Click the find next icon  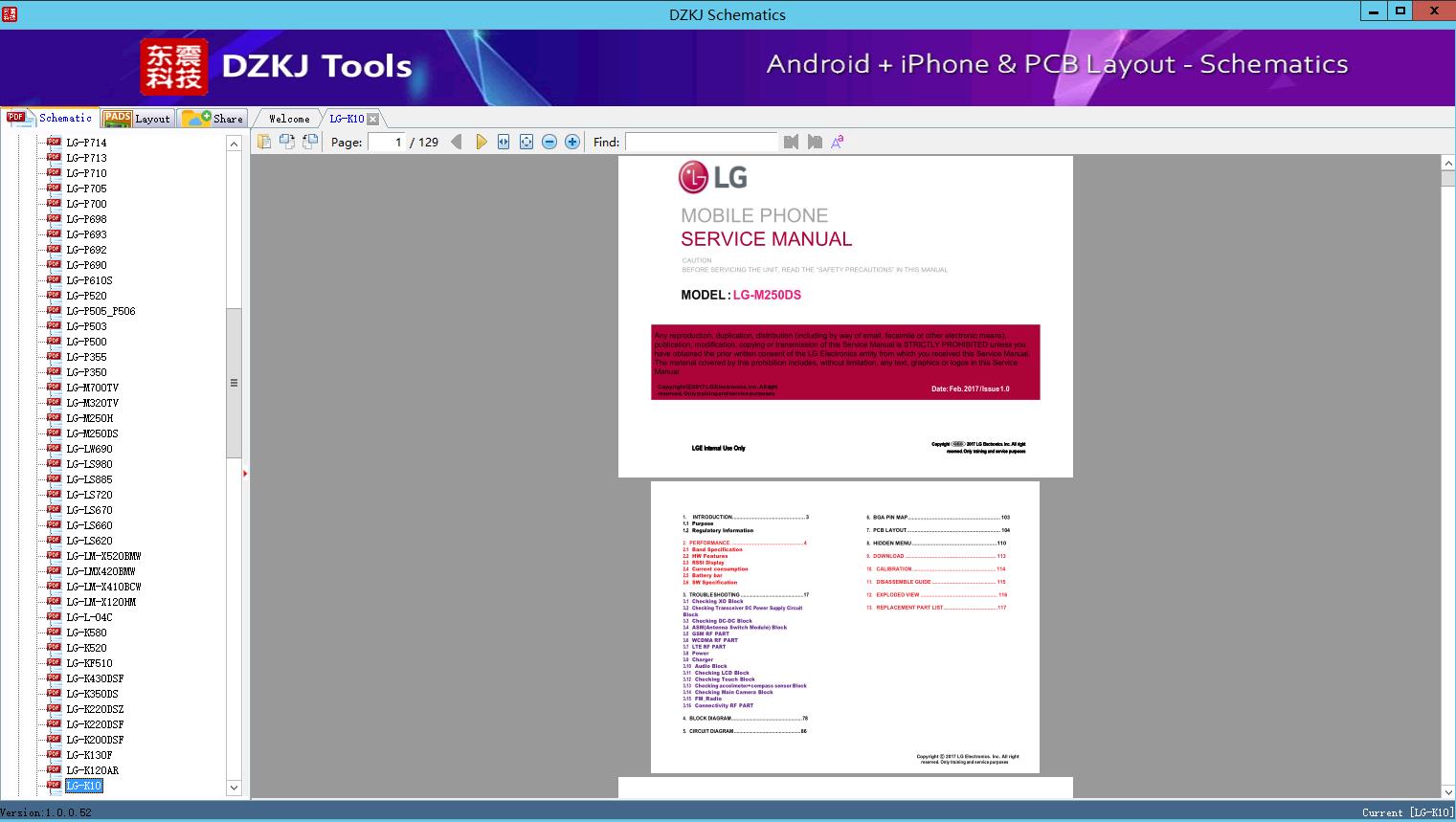pyautogui.click(x=815, y=142)
